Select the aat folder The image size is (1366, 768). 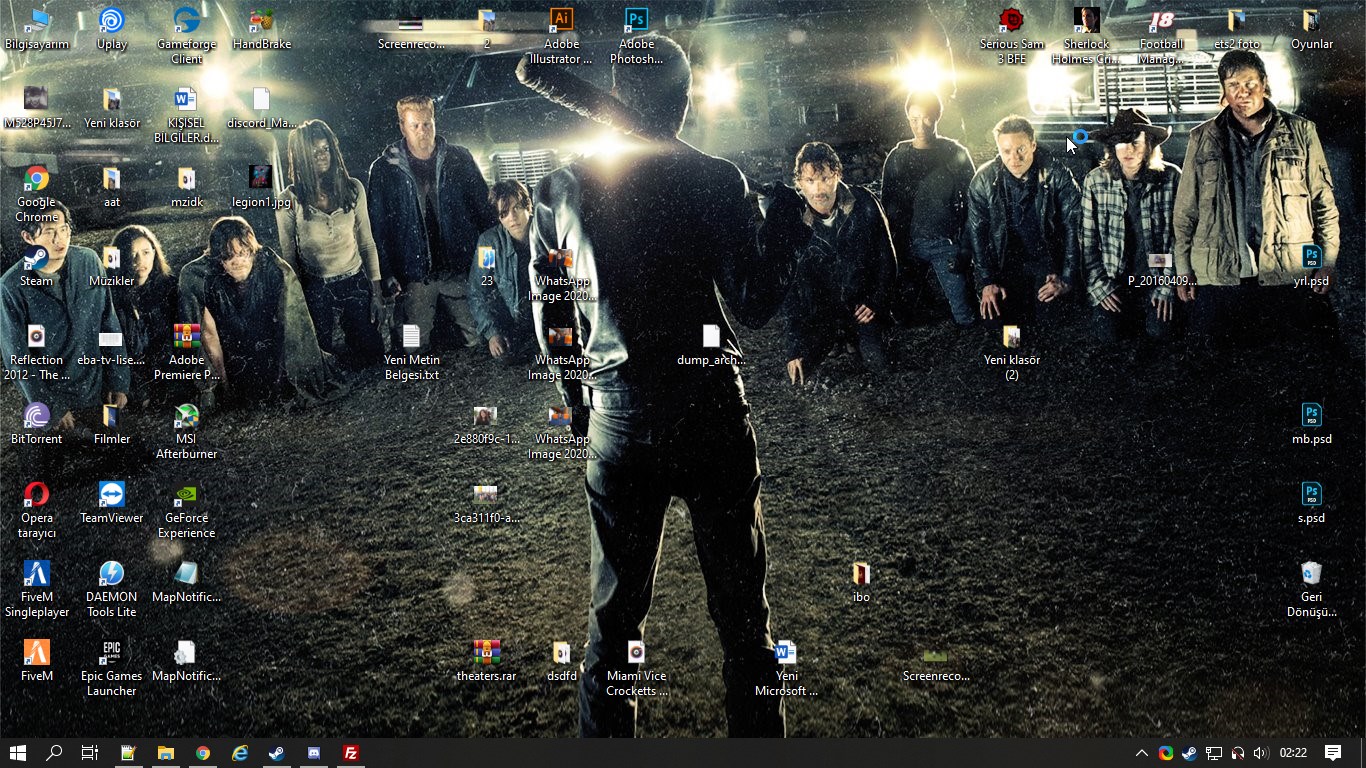pos(112,187)
